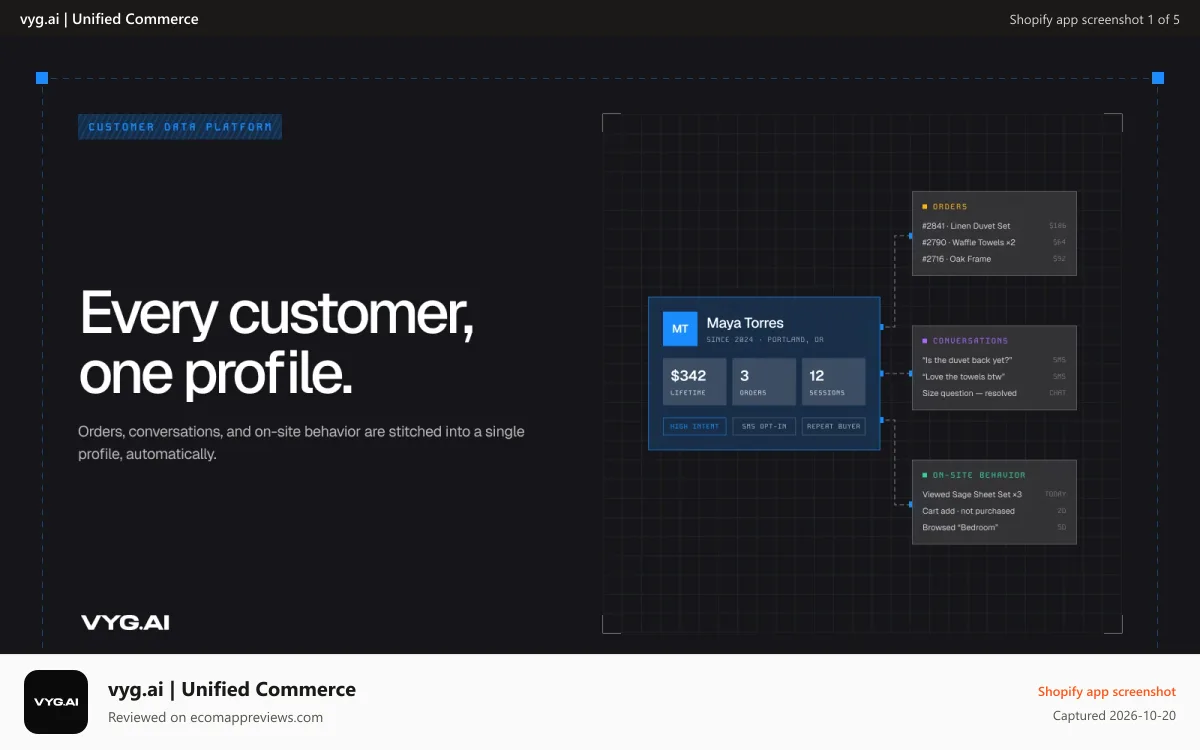Open the 3 Orders stat tile
This screenshot has width=1200, height=750.
coord(764,381)
